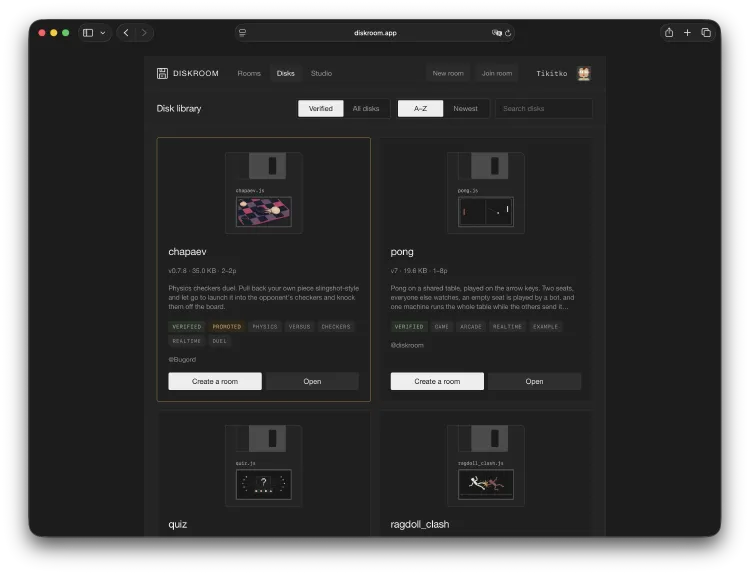Switch filter to All disks
The width and height of the screenshot is (750, 575).
coord(366,109)
